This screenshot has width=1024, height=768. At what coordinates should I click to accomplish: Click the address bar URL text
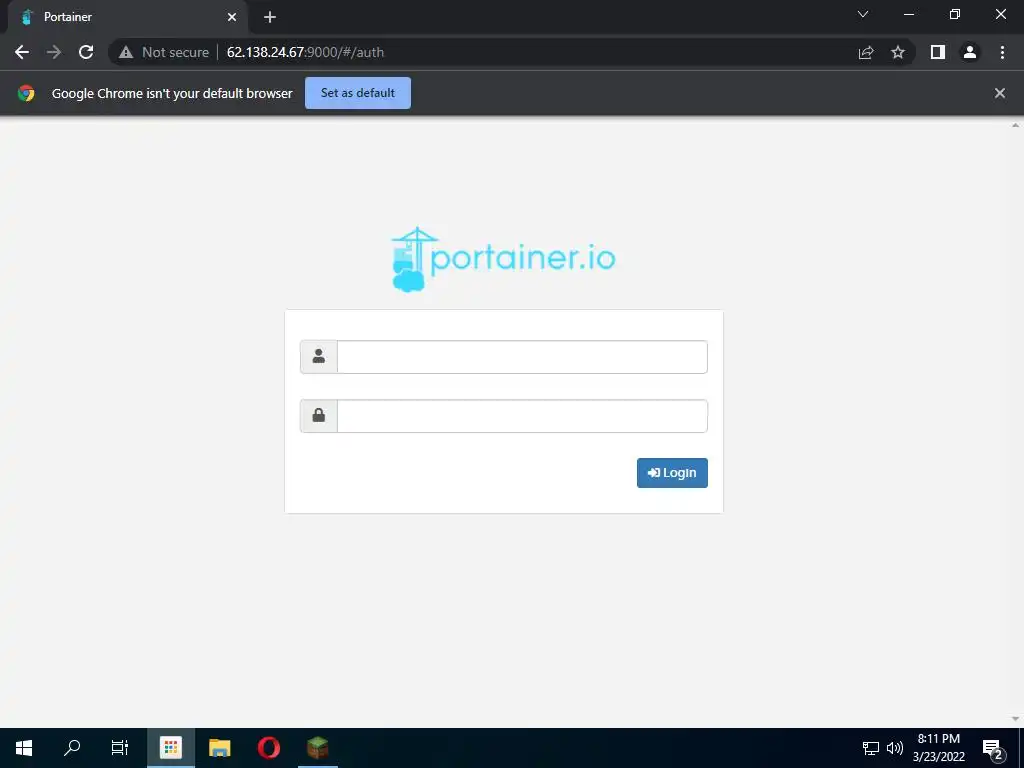305,52
